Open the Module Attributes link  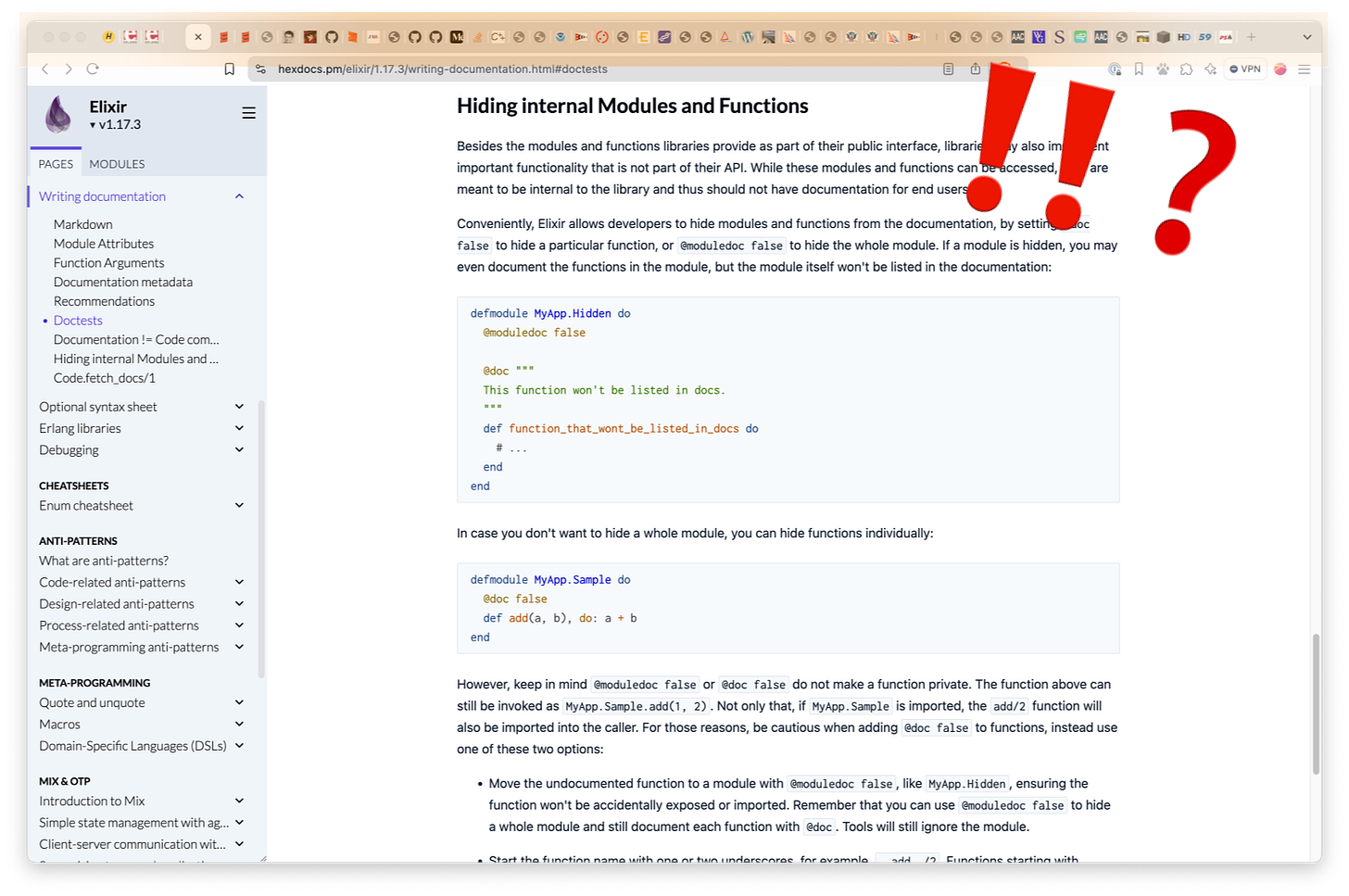coord(104,244)
